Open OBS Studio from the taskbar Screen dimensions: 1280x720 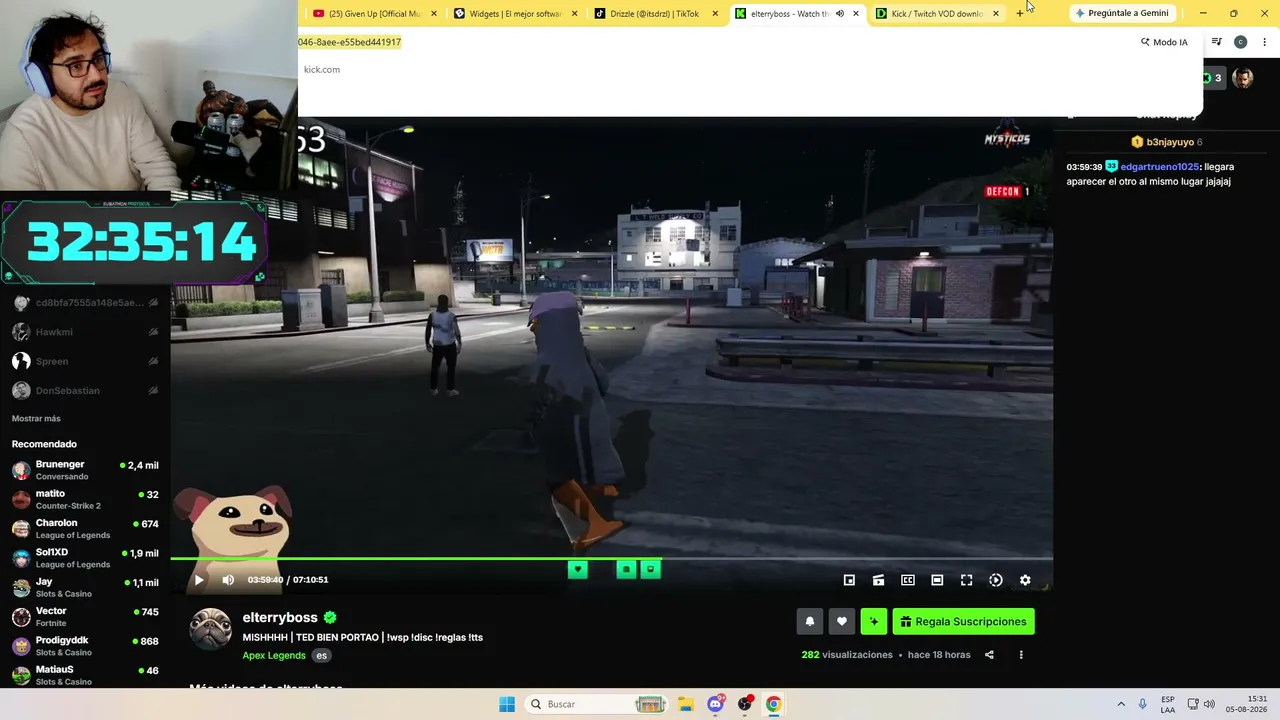tap(745, 704)
